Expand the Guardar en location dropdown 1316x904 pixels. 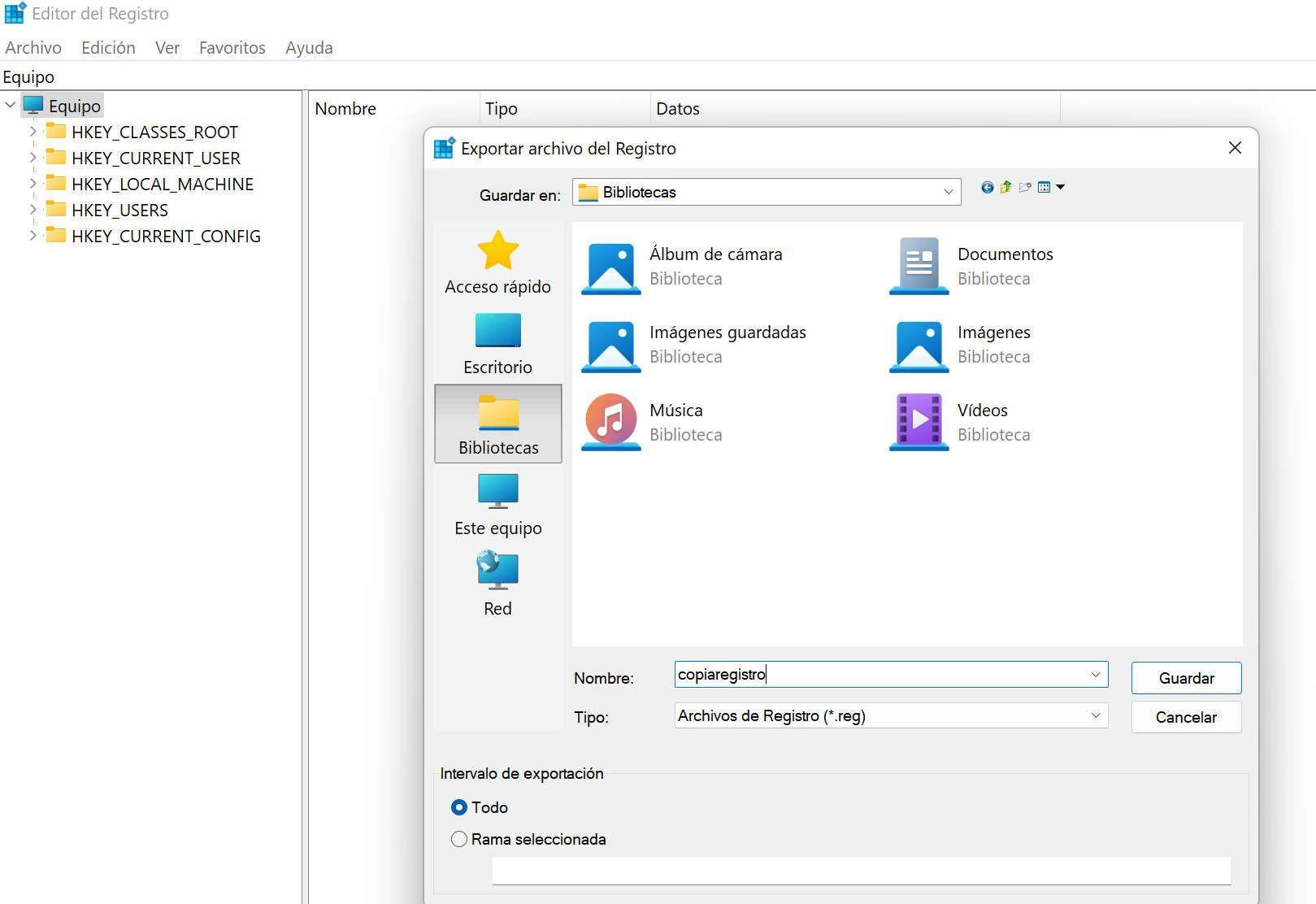(x=948, y=193)
